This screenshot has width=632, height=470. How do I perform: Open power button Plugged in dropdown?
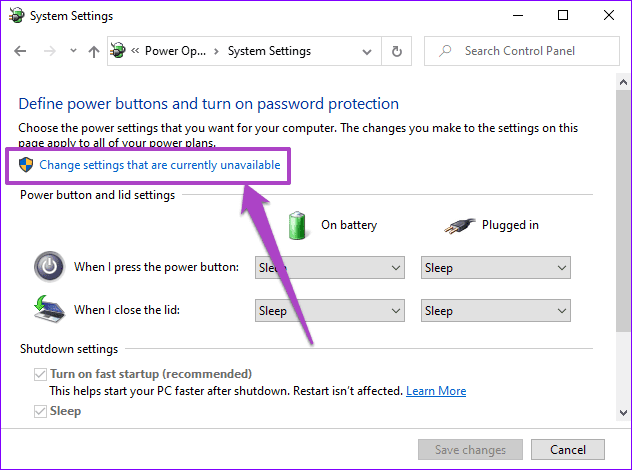coord(496,268)
